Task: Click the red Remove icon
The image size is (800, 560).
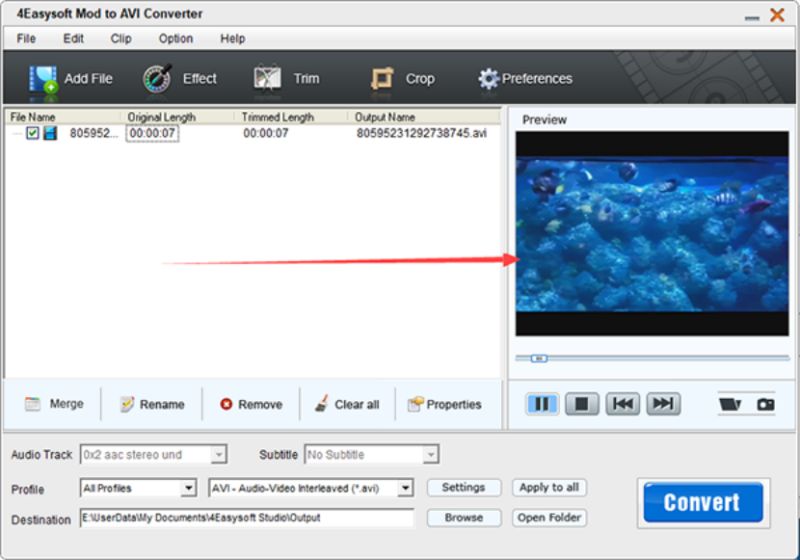Action: click(226, 404)
